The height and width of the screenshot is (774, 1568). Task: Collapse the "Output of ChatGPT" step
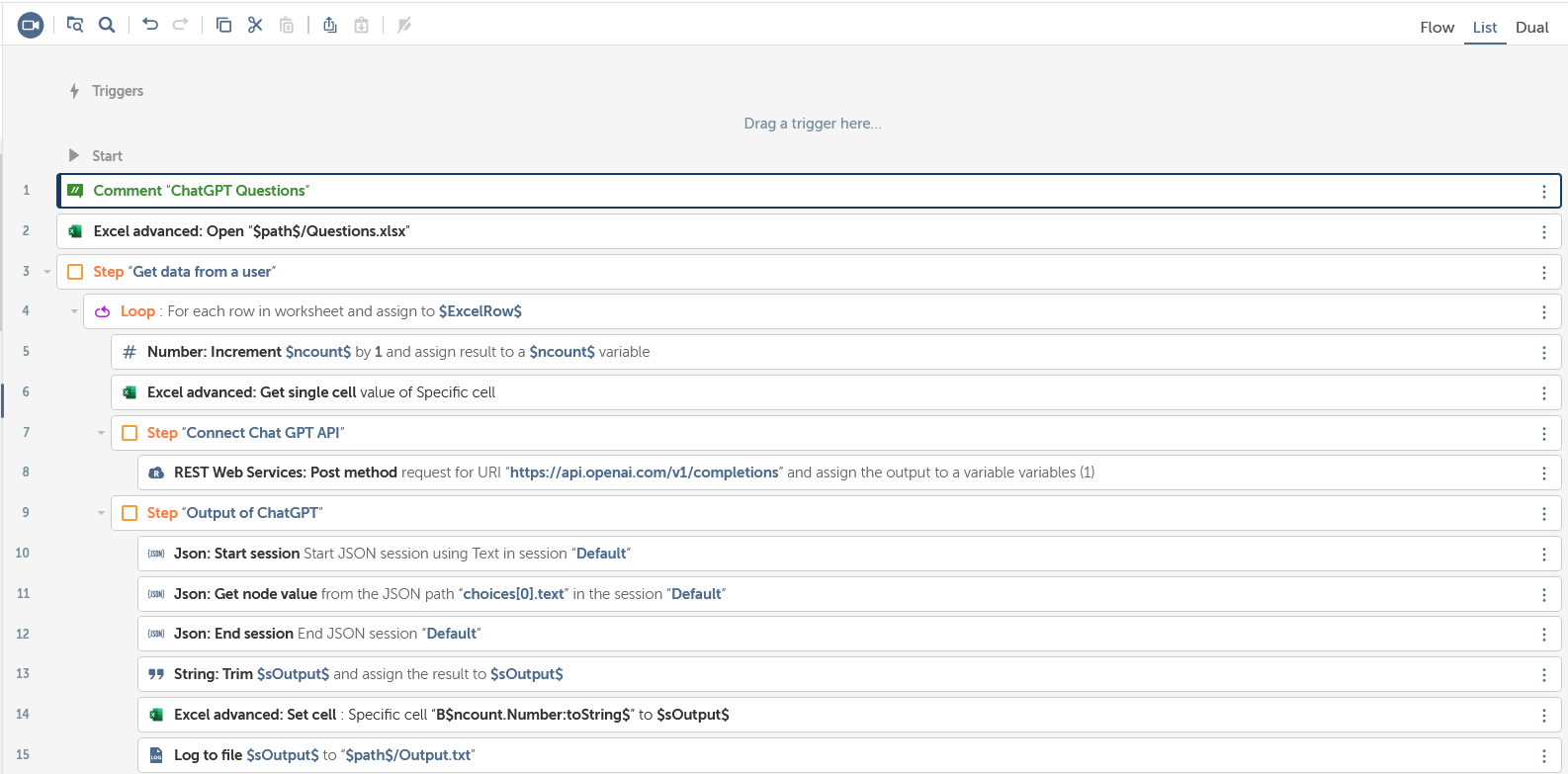(x=101, y=513)
